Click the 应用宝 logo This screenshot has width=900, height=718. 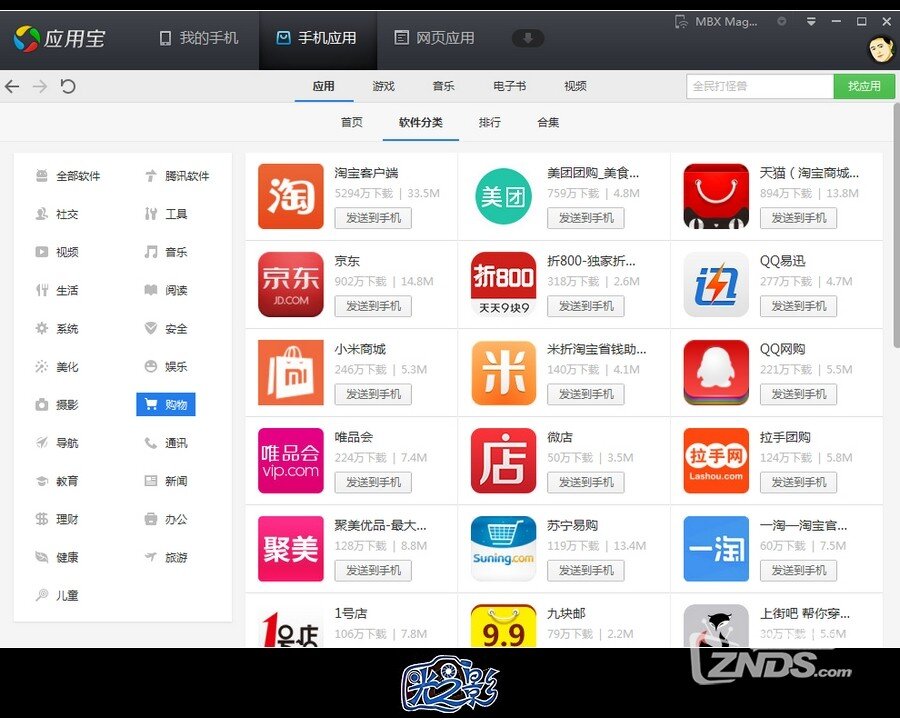[x=59, y=38]
